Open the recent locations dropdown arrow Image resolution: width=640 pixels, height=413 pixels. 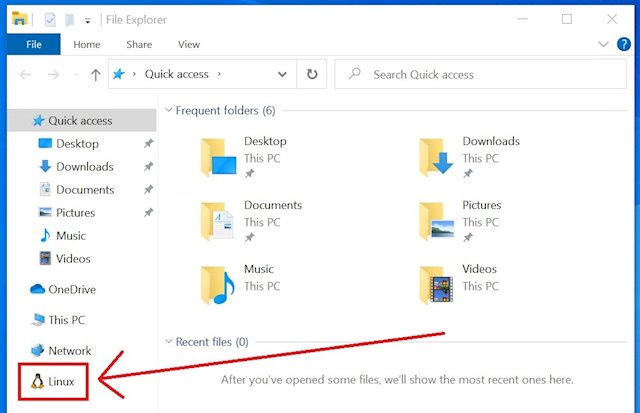[x=76, y=75]
